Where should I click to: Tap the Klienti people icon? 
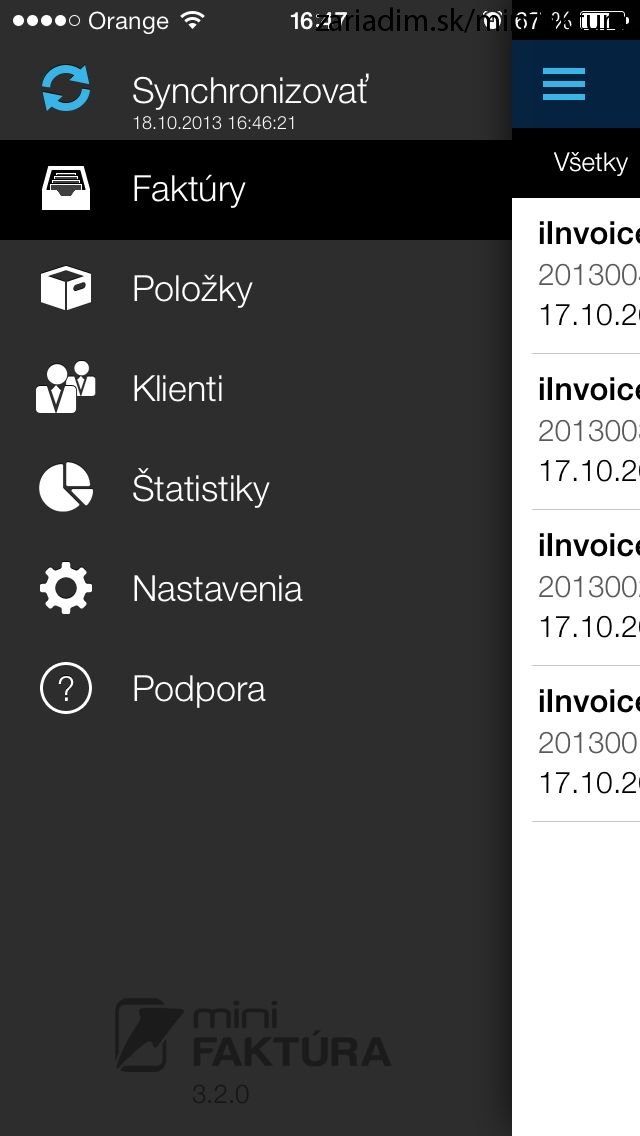66,388
